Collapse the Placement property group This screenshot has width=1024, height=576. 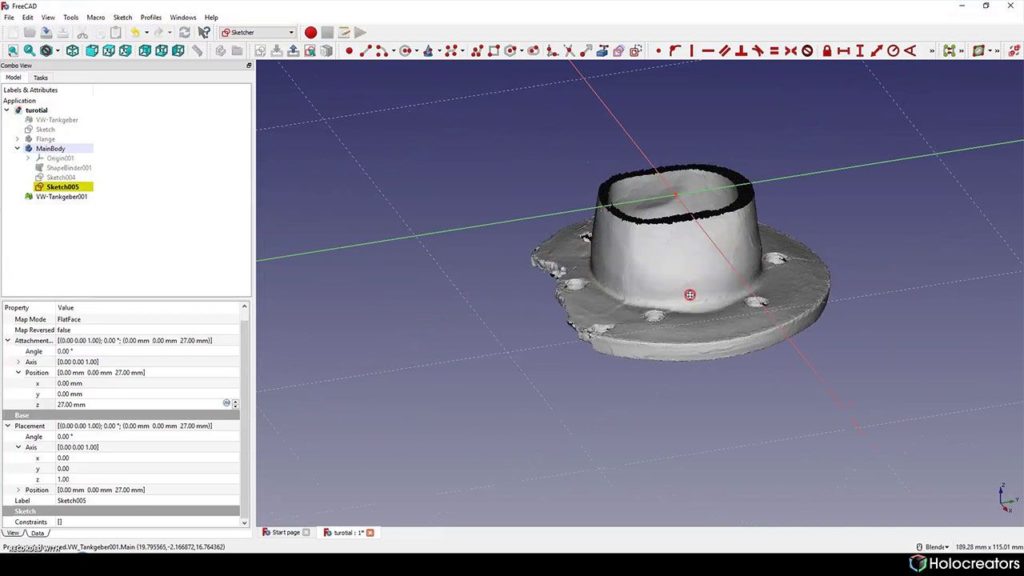pos(8,426)
